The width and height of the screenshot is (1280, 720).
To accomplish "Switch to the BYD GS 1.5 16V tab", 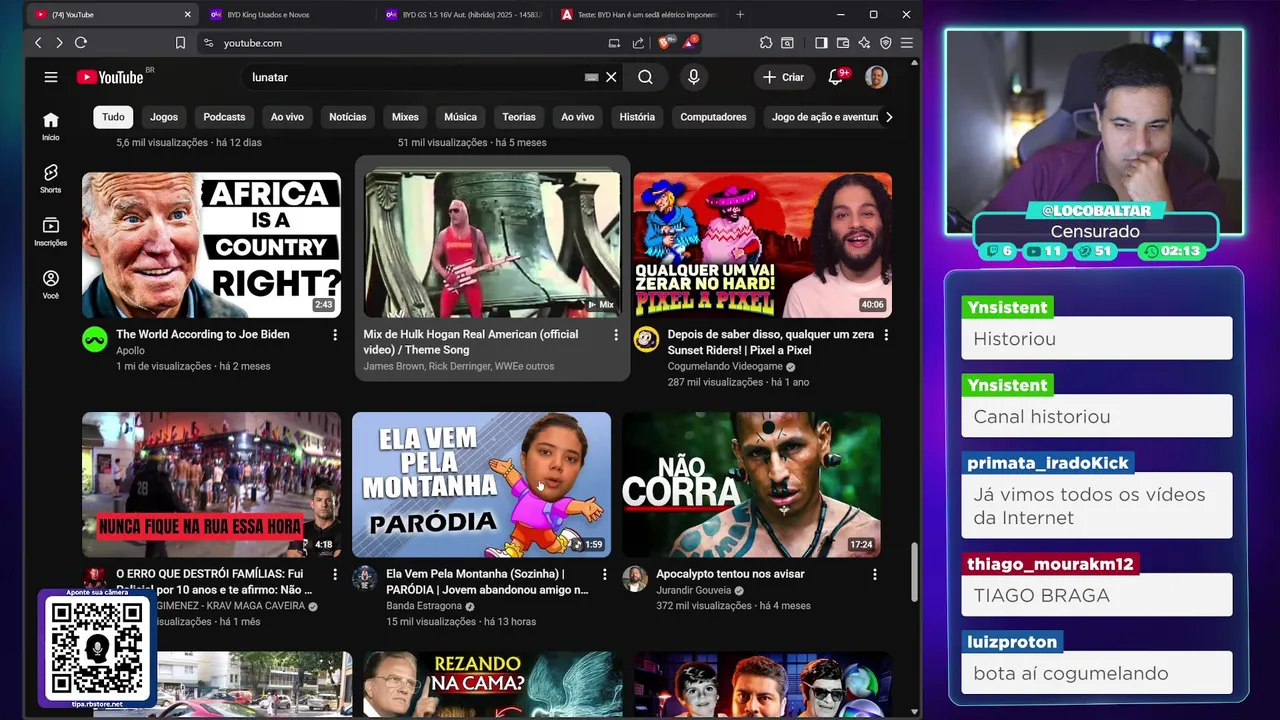I will coord(464,14).
